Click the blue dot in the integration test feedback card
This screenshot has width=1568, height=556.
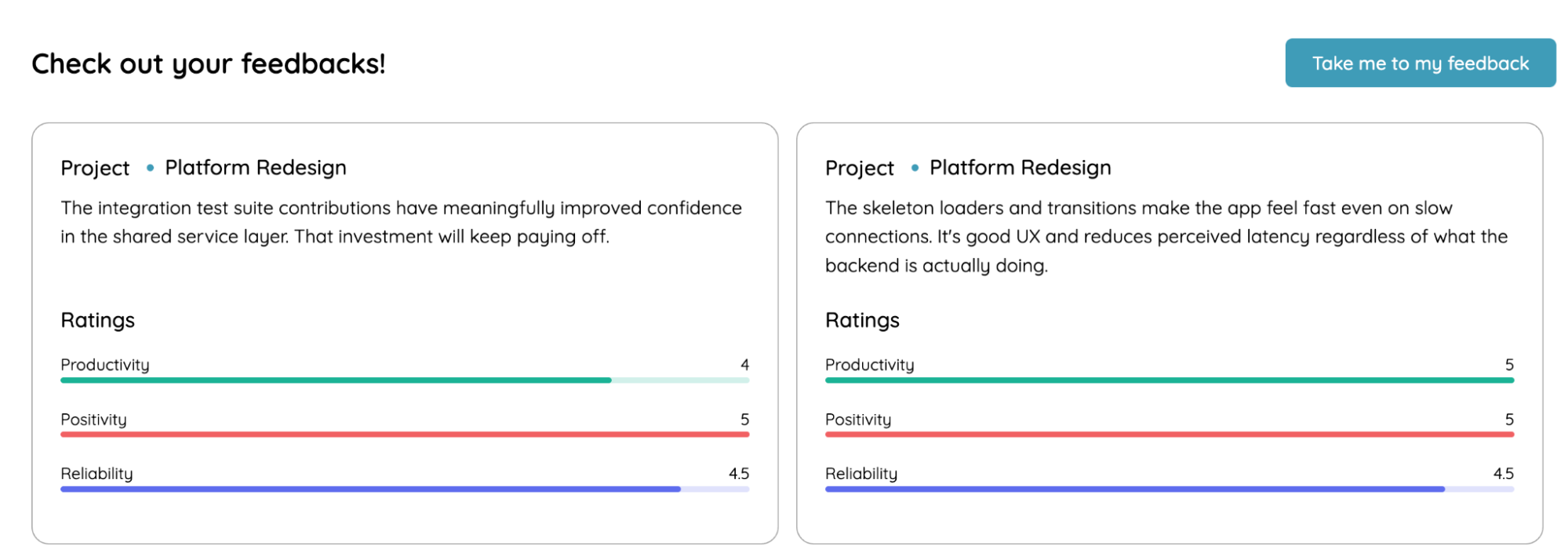click(150, 168)
